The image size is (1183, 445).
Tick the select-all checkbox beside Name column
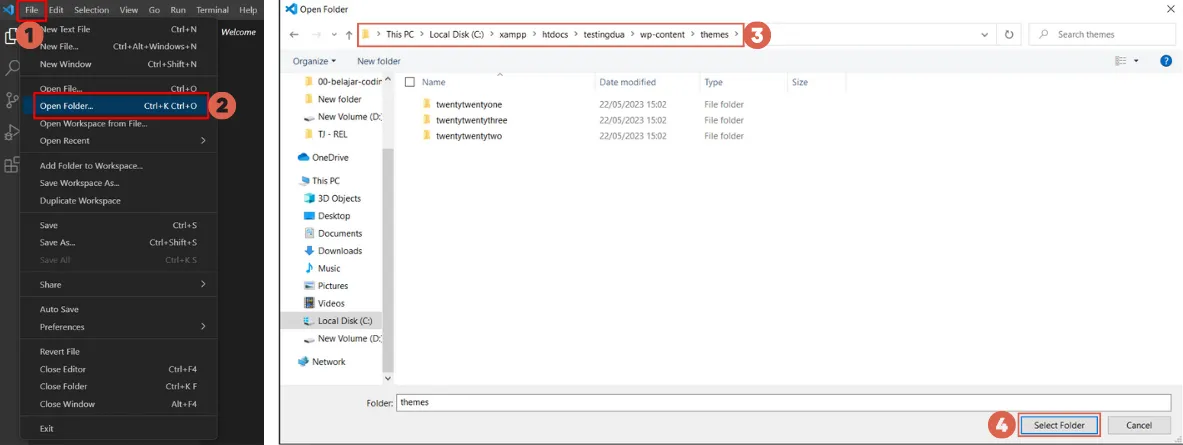[x=410, y=82]
